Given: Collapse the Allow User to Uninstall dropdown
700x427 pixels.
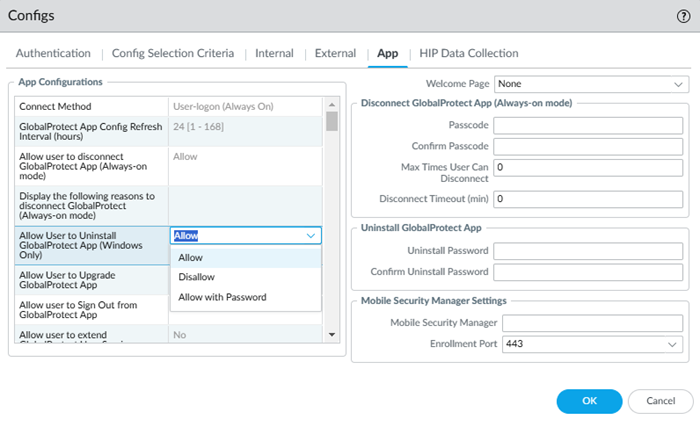Looking at the screenshot, I should [x=309, y=236].
